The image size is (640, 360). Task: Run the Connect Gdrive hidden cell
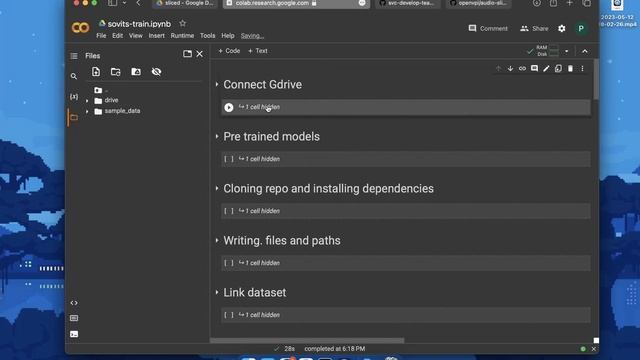229,107
